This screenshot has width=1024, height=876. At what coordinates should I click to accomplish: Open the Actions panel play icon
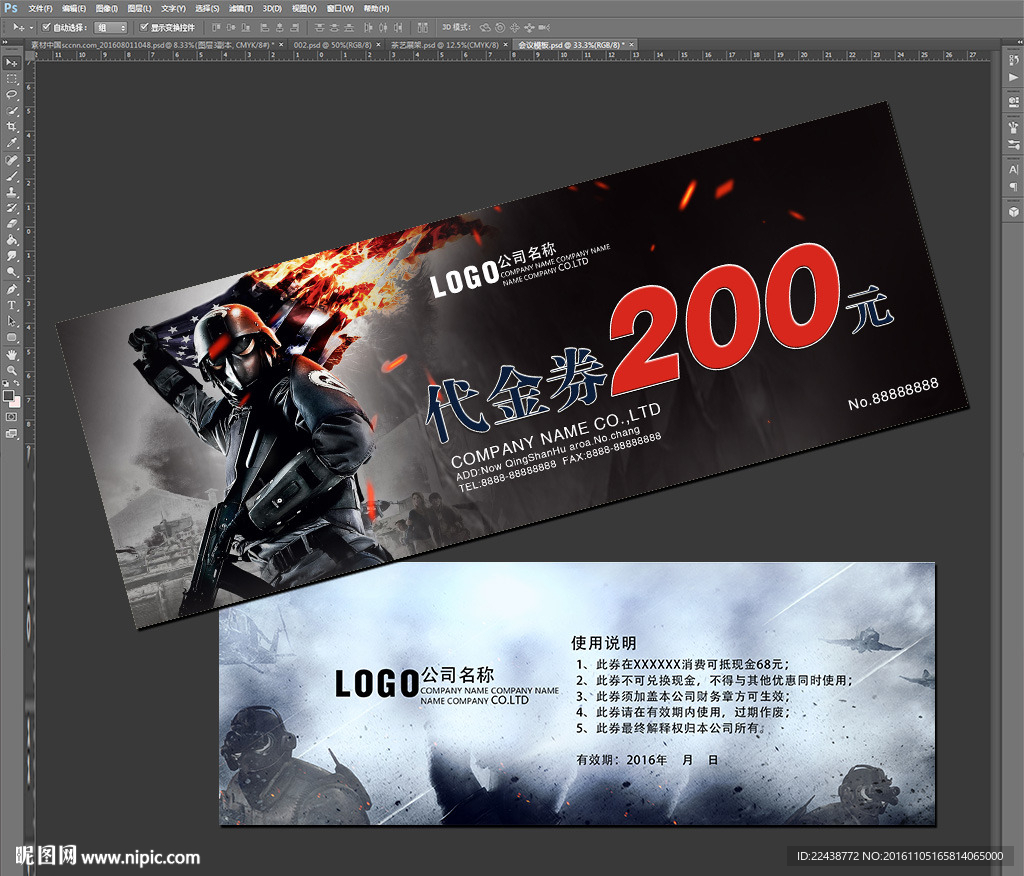click(1013, 77)
